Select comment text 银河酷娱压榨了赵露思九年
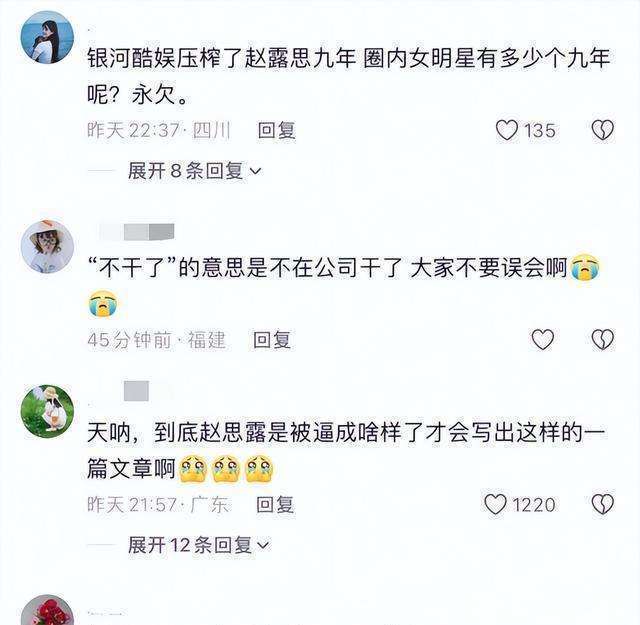This screenshot has height=625, width=640. tap(222, 58)
